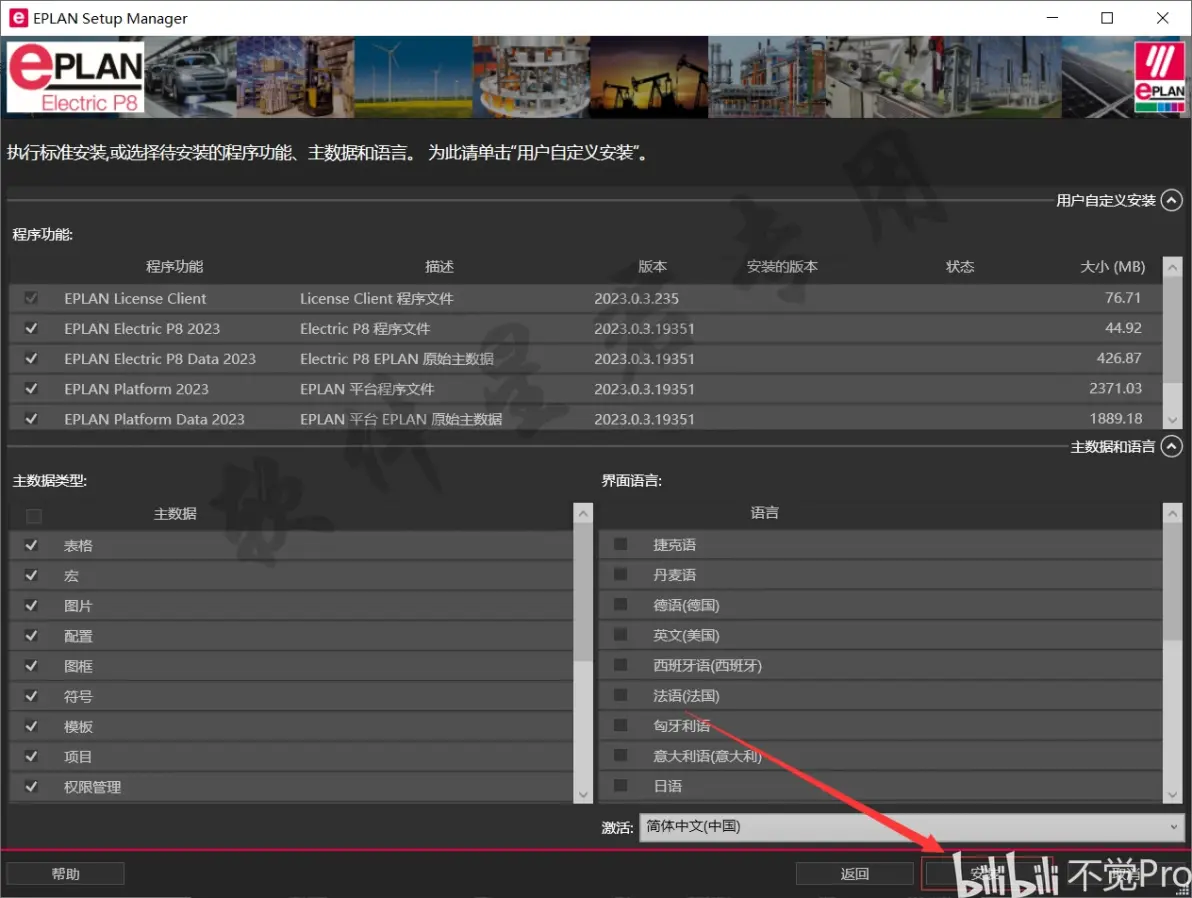The height and width of the screenshot is (898, 1192).
Task: Uncheck the 符号 master data checkbox
Action: [31, 696]
